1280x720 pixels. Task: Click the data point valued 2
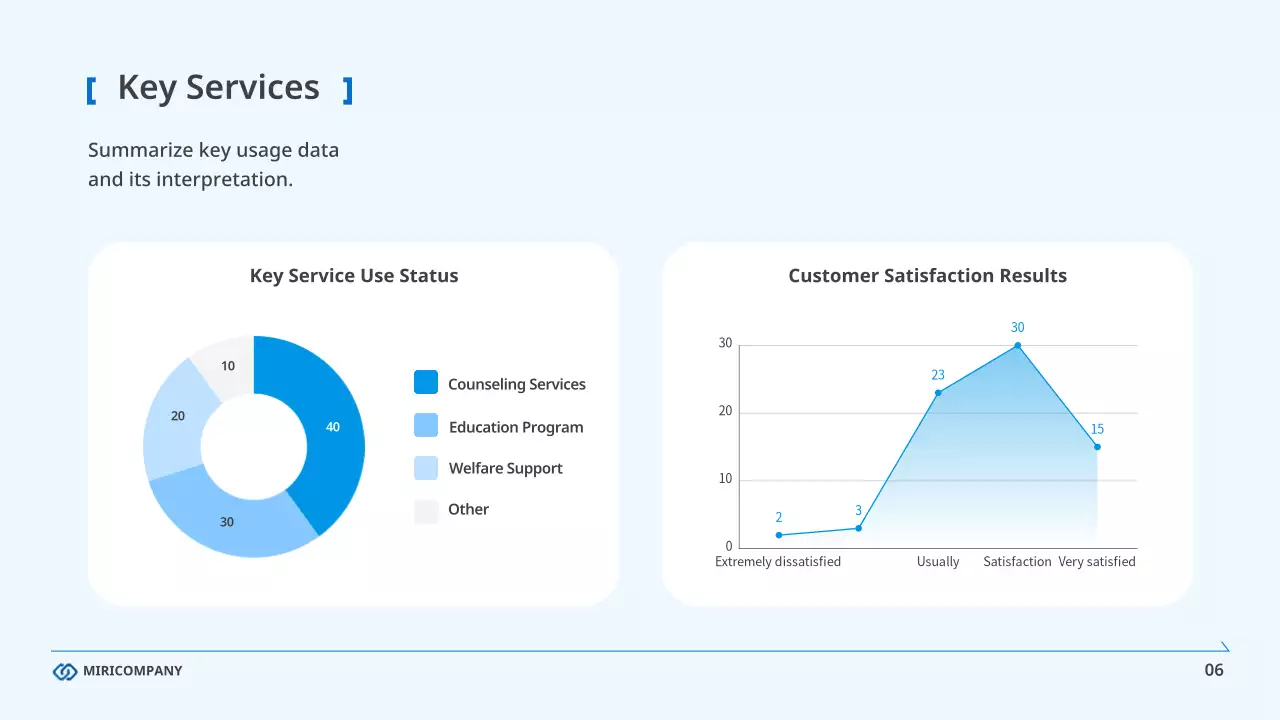(x=779, y=535)
